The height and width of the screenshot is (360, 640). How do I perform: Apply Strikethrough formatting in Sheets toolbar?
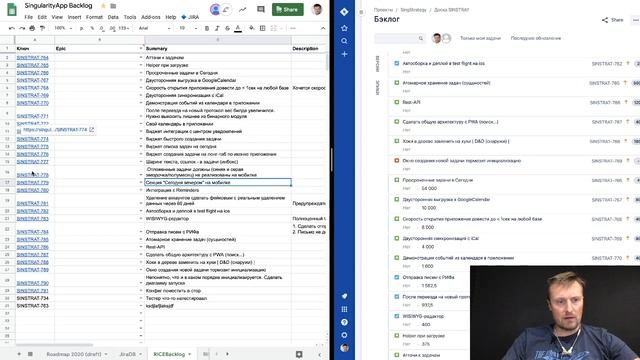(x=227, y=28)
